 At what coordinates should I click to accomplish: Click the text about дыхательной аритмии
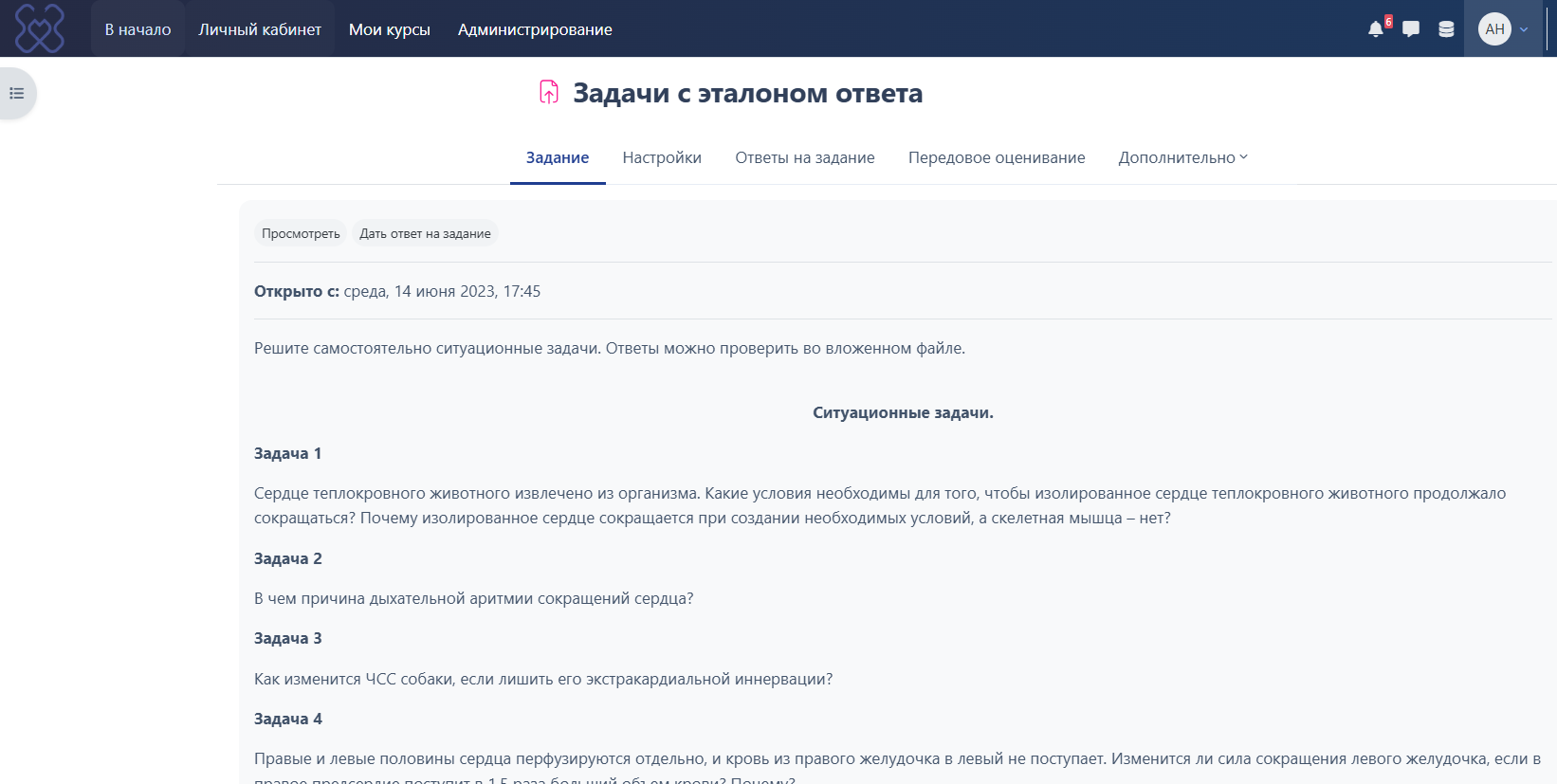474,598
